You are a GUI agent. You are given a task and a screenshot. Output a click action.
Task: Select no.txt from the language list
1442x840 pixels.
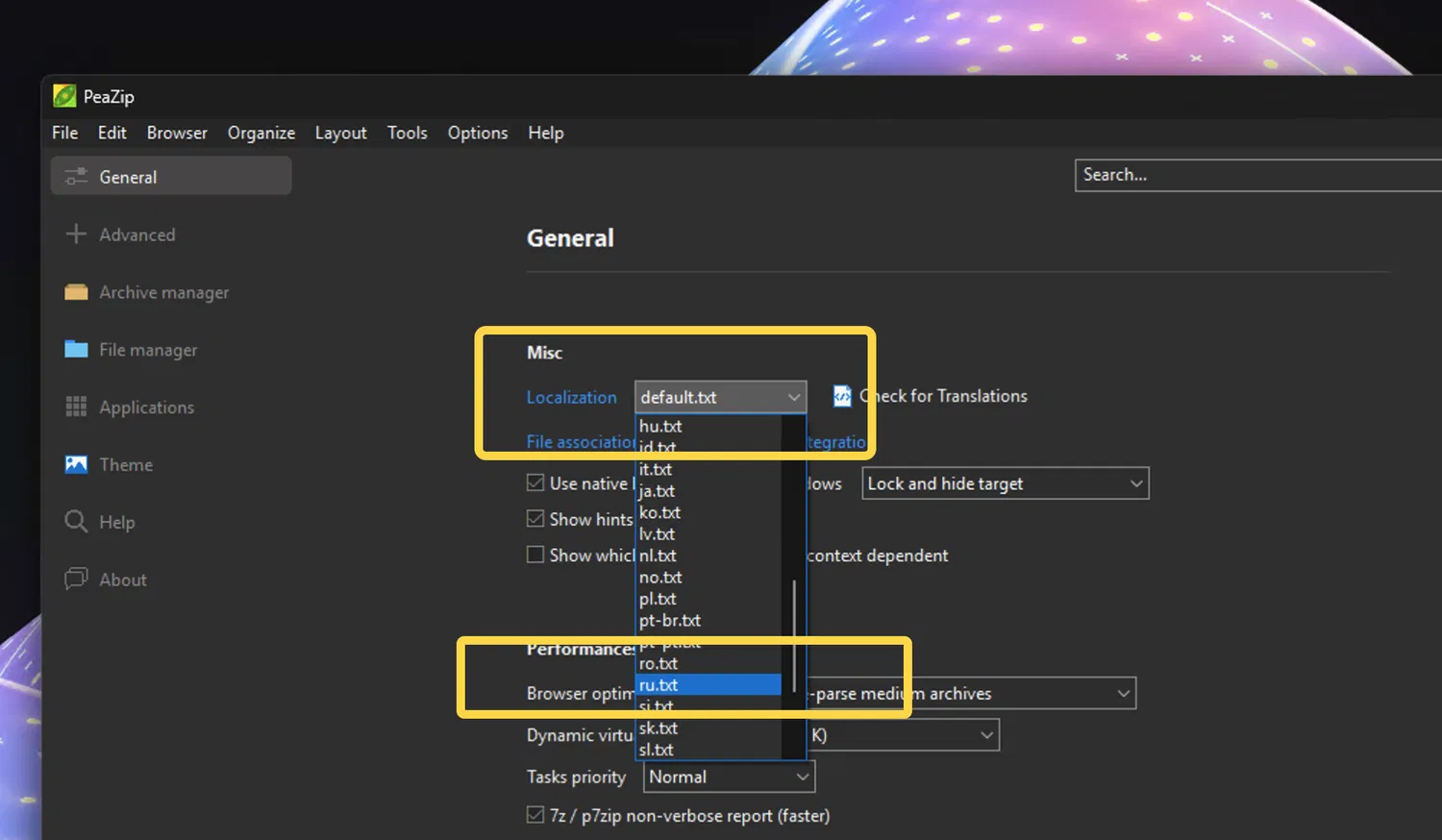tap(709, 577)
